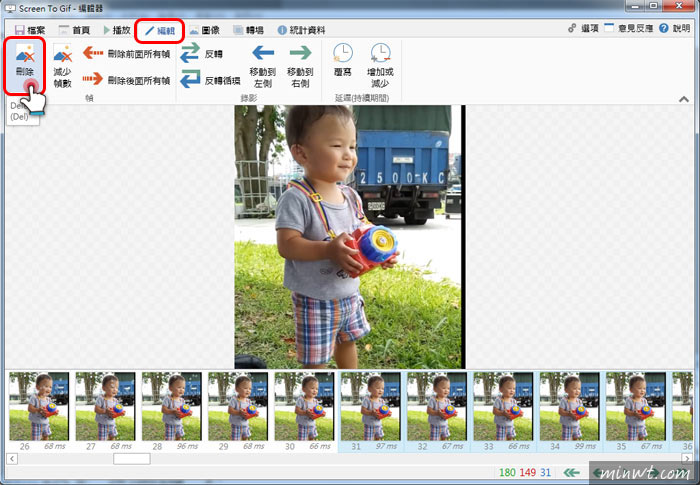
Task: Open the 首頁 home tab
Action: tap(74, 30)
